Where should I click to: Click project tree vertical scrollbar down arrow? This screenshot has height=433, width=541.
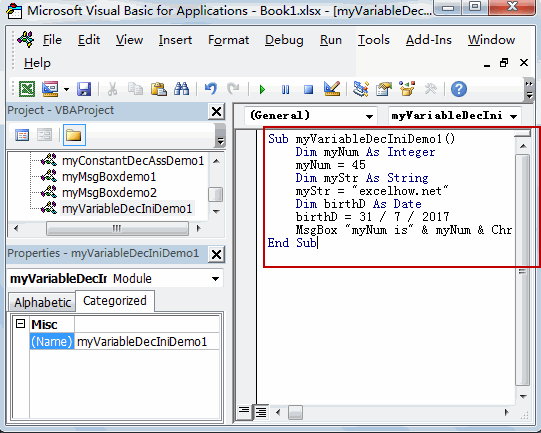coord(216,211)
